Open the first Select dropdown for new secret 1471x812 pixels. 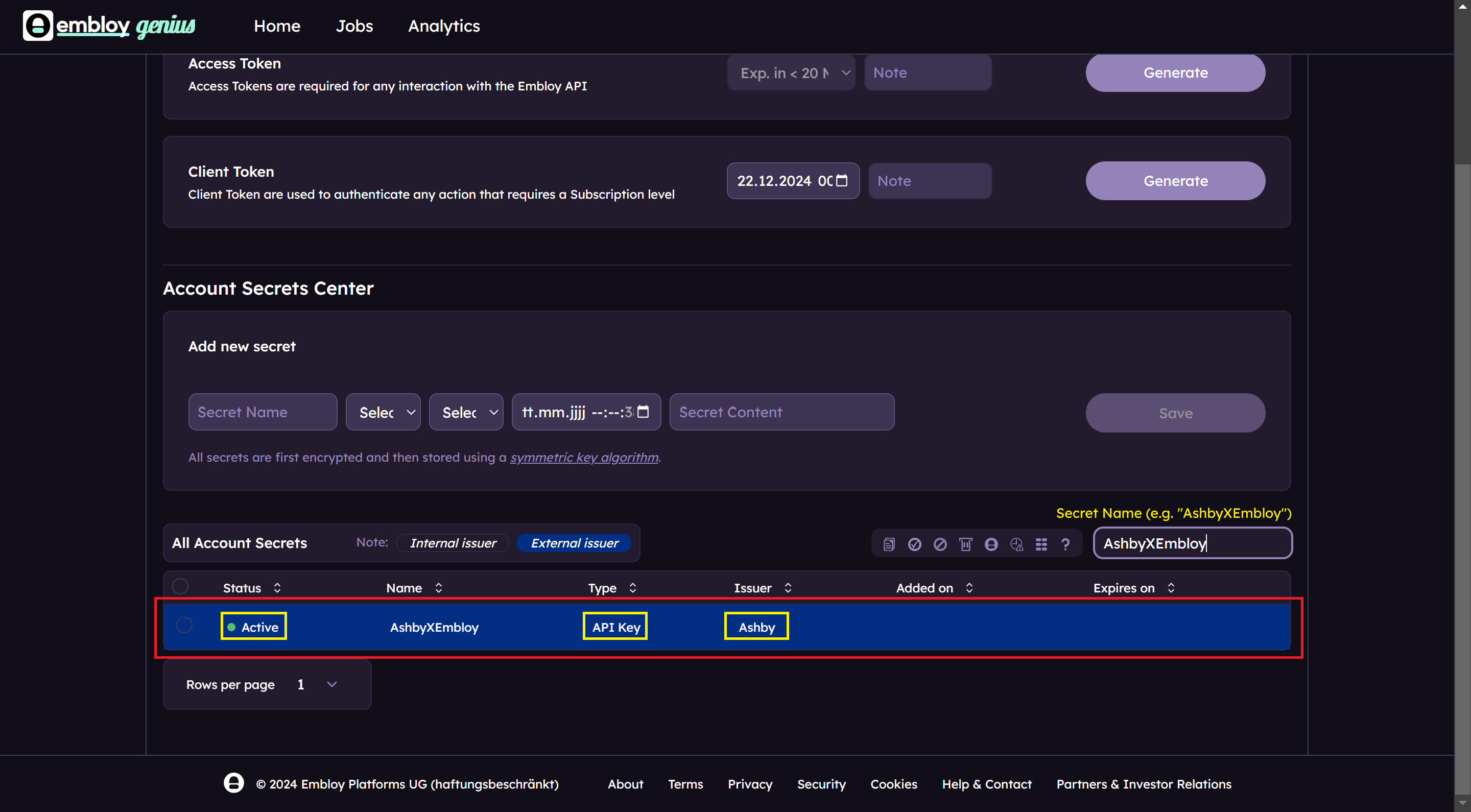point(383,412)
